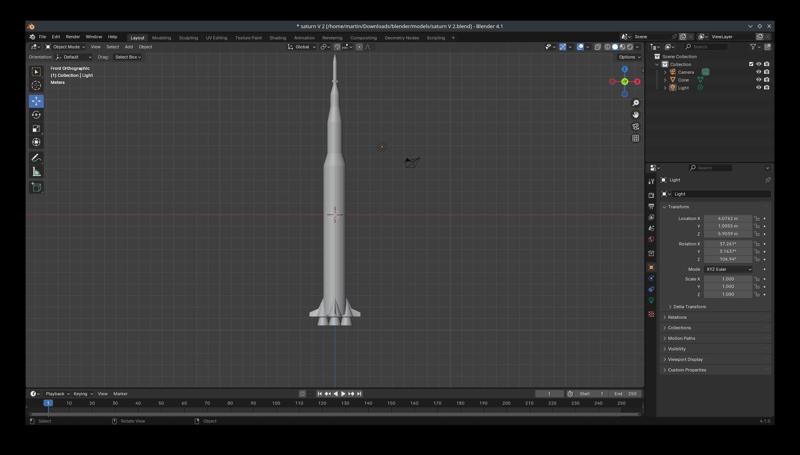This screenshot has height=455, width=800.
Task: Open the Global transform orientation dropdown
Action: 302,47
